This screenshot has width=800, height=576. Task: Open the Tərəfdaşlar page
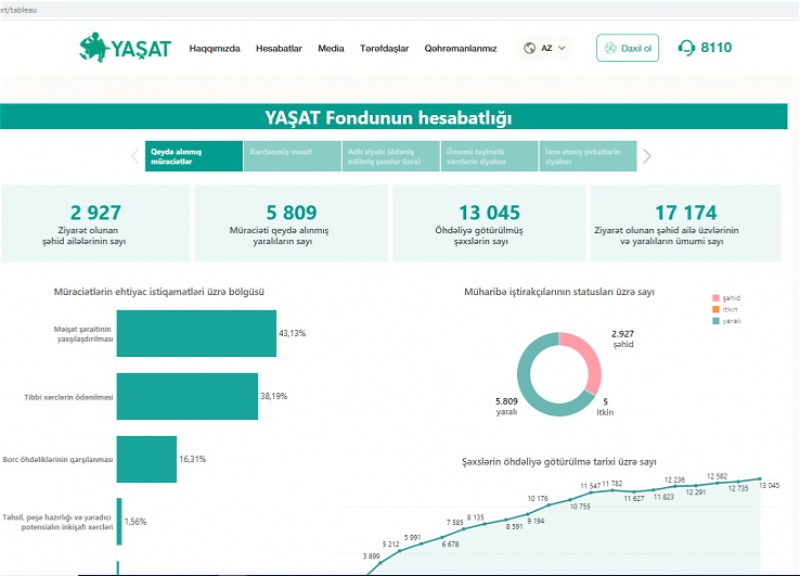pos(384,48)
